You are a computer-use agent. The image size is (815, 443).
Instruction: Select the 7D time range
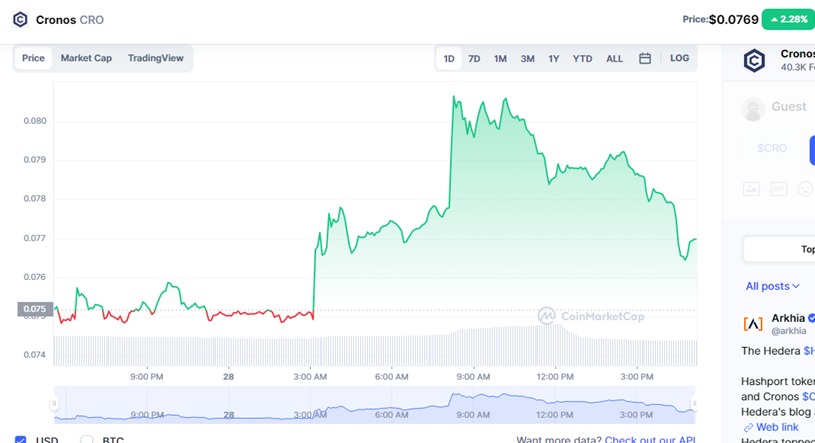474,58
